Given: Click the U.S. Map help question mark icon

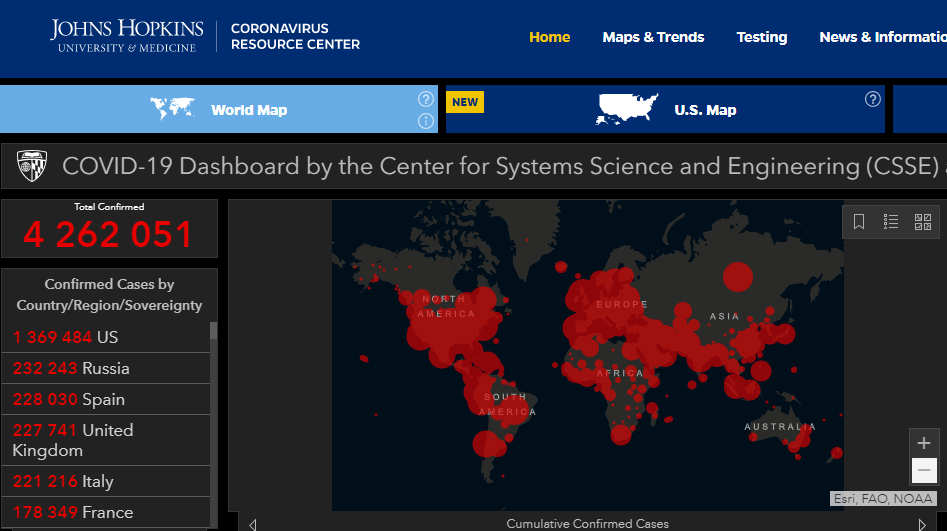Looking at the screenshot, I should click(x=873, y=99).
